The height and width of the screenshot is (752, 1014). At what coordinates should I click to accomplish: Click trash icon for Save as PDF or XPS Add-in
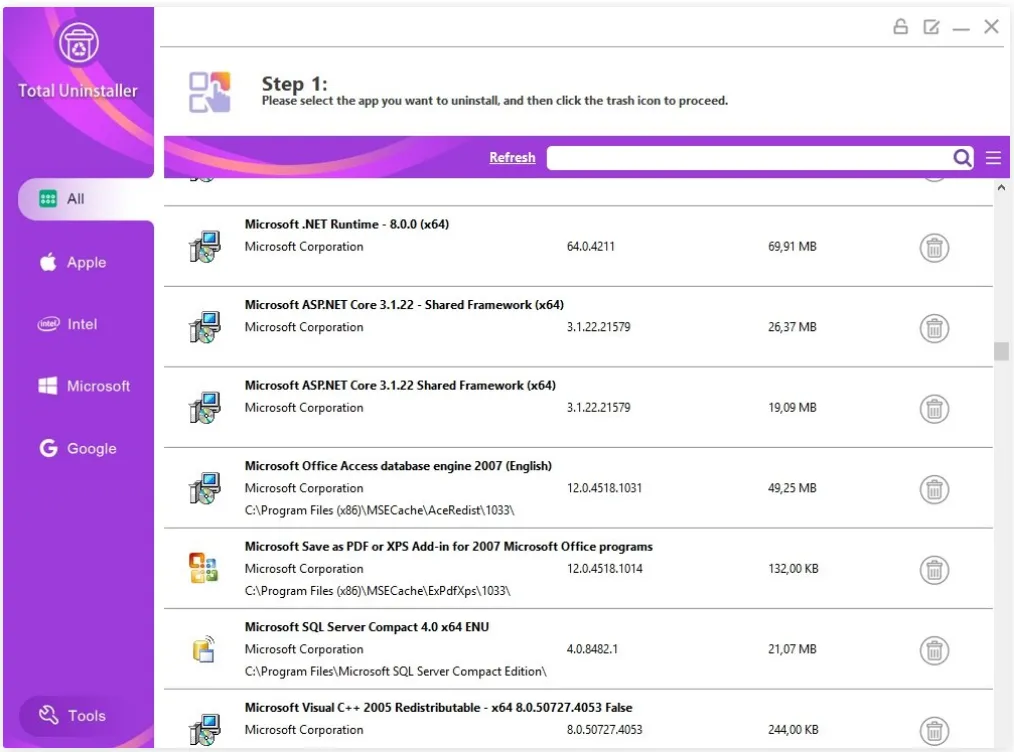coord(933,570)
